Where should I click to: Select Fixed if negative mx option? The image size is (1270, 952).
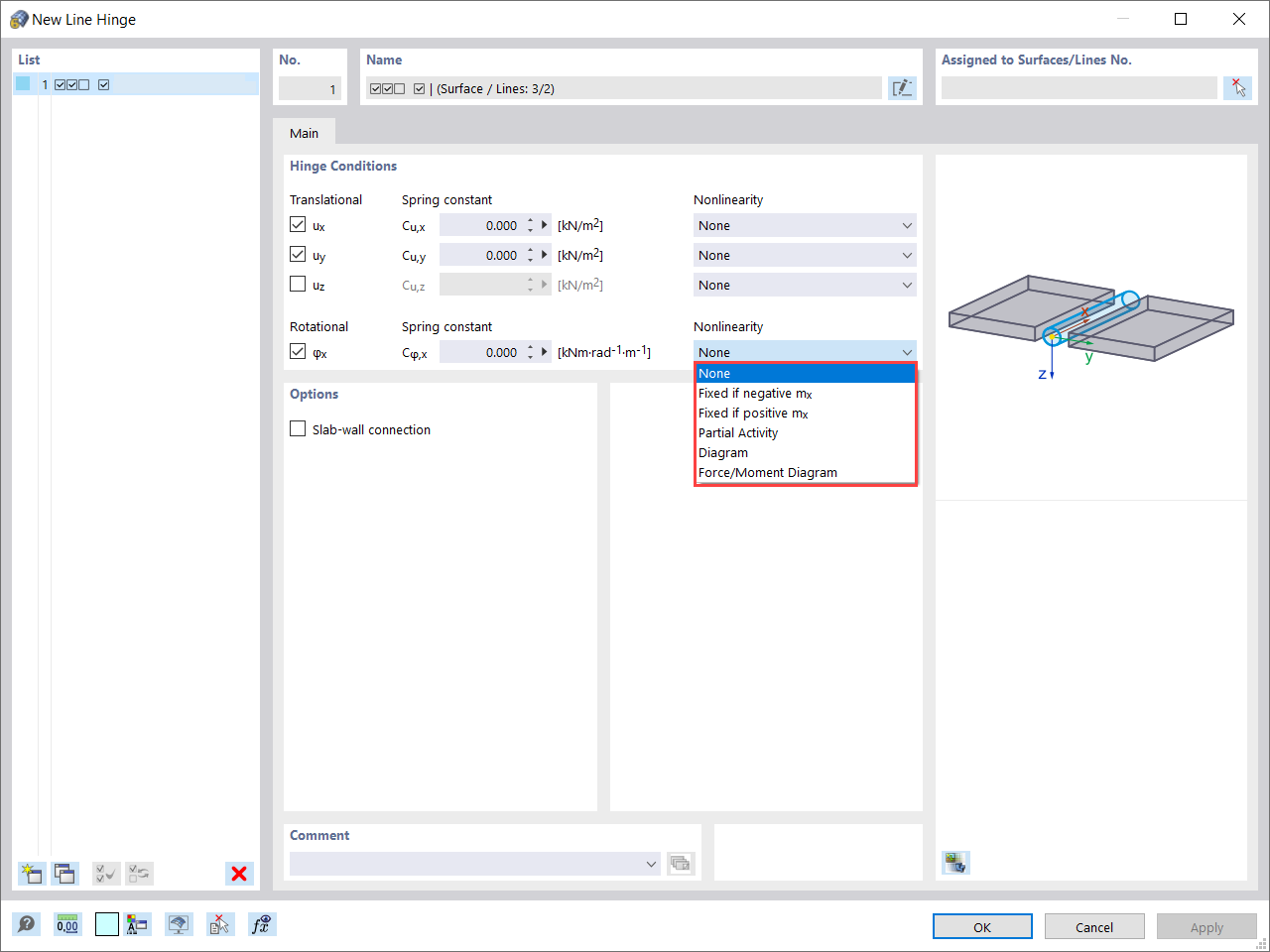coord(755,393)
